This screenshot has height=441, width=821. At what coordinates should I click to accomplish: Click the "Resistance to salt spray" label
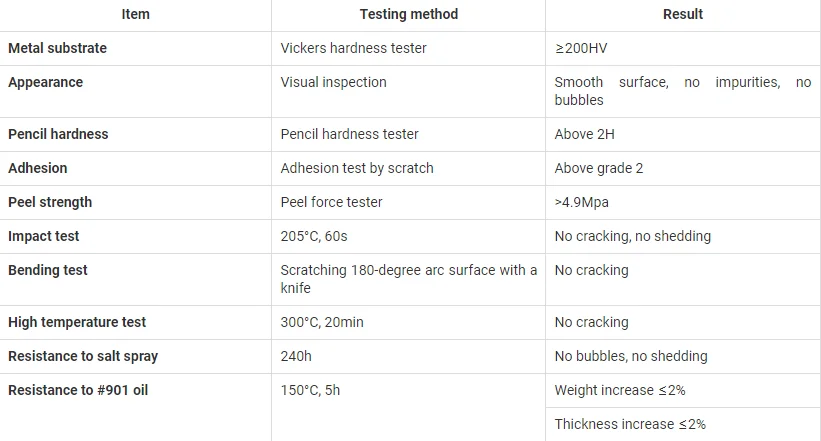(x=83, y=356)
